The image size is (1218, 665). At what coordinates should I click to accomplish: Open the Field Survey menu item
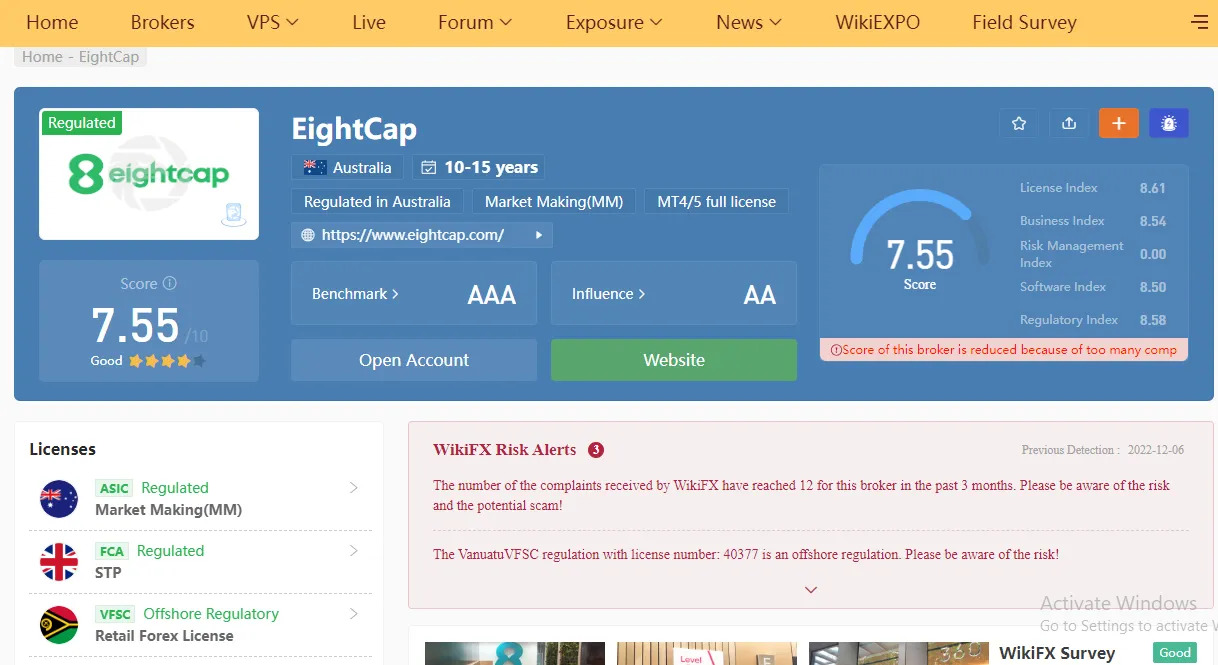point(1024,22)
